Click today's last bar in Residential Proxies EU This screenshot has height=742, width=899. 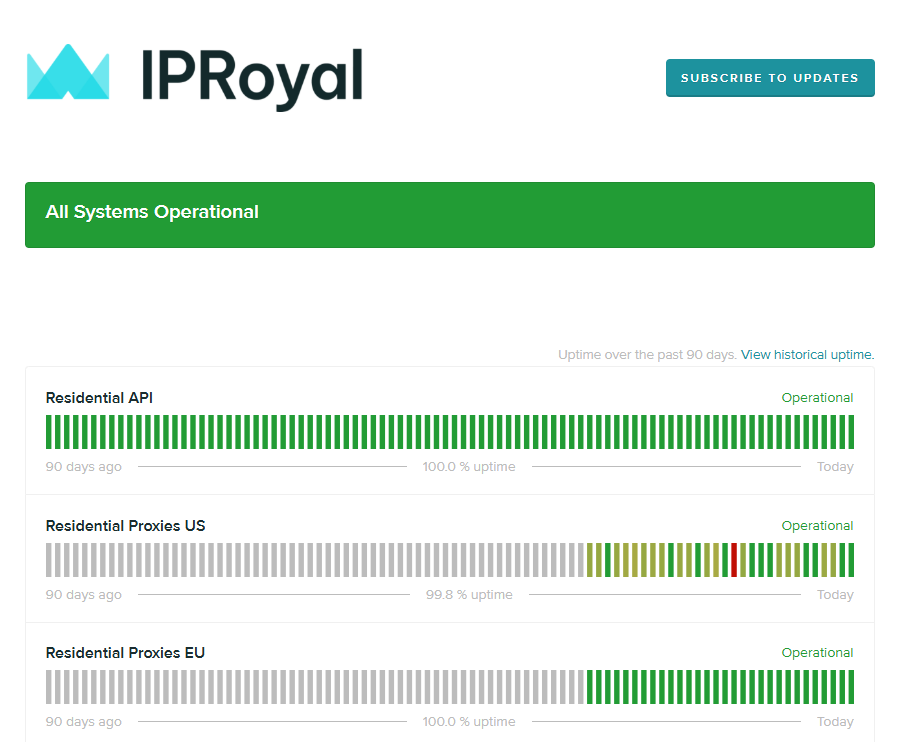click(851, 687)
